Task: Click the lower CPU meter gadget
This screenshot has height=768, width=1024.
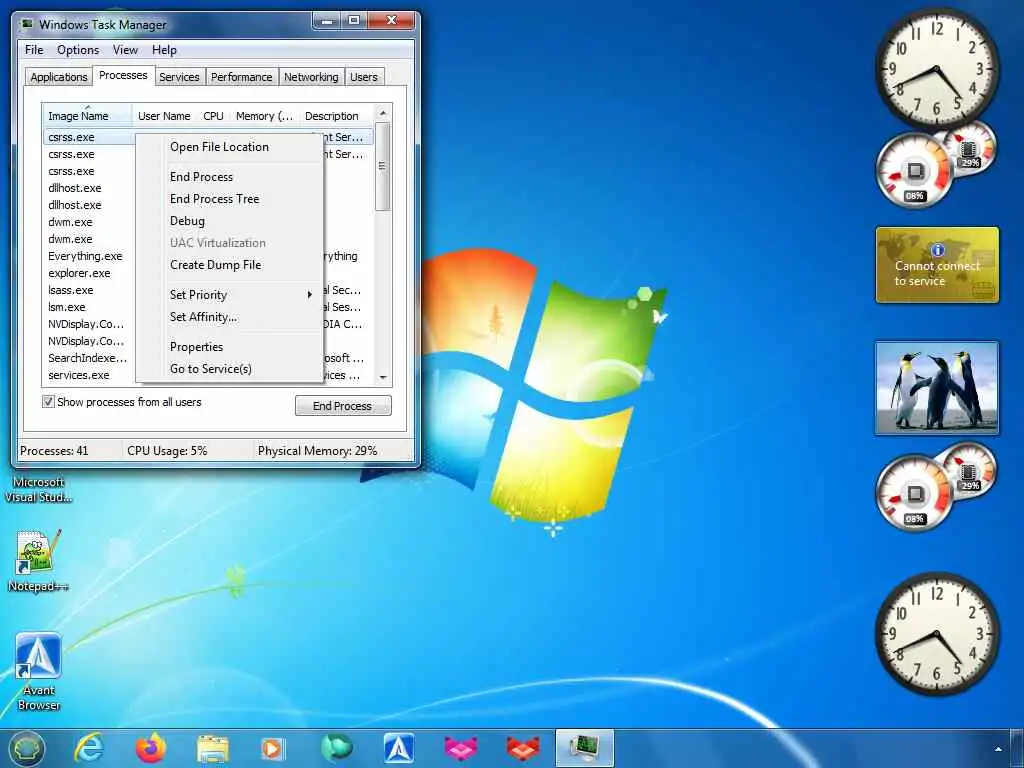Action: (914, 492)
